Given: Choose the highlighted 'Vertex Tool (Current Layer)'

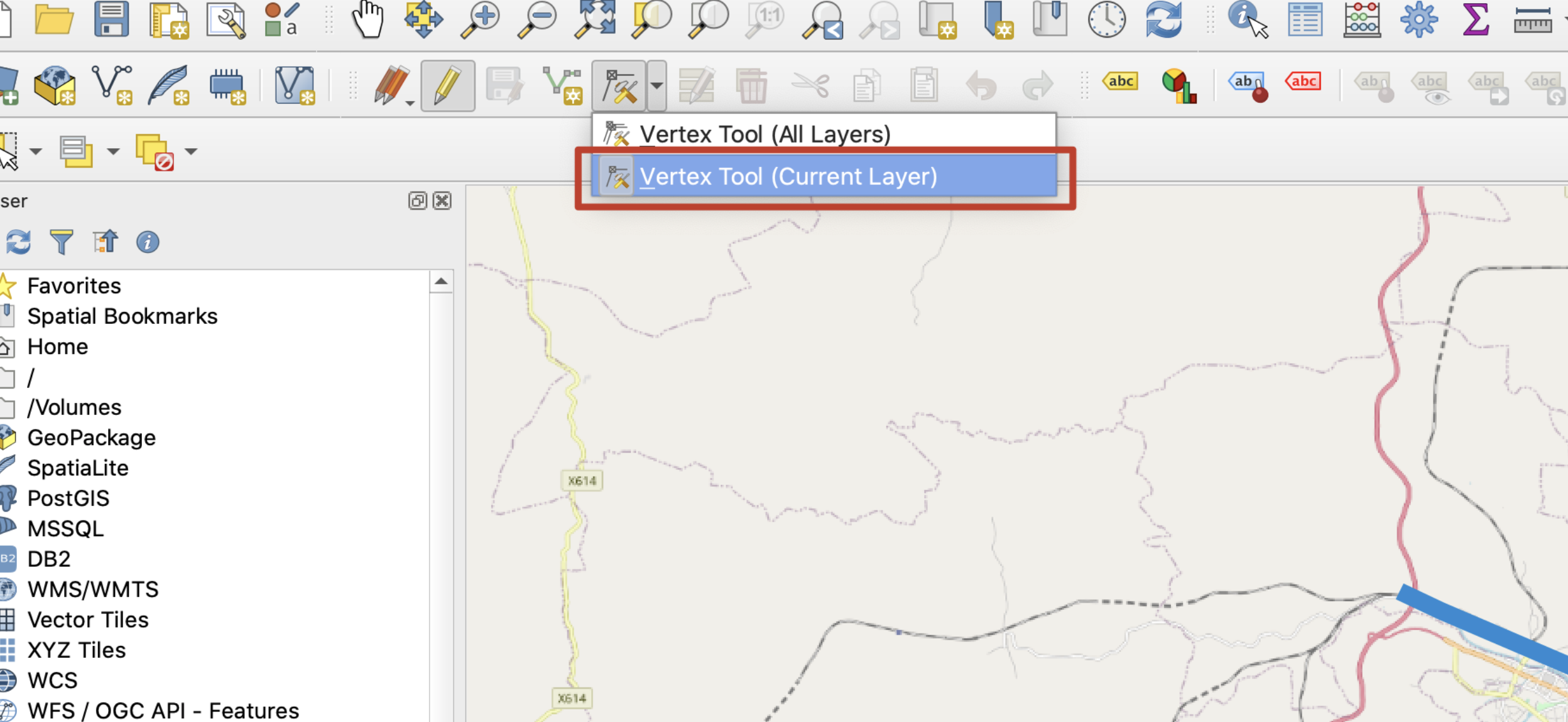Looking at the screenshot, I should click(x=790, y=176).
